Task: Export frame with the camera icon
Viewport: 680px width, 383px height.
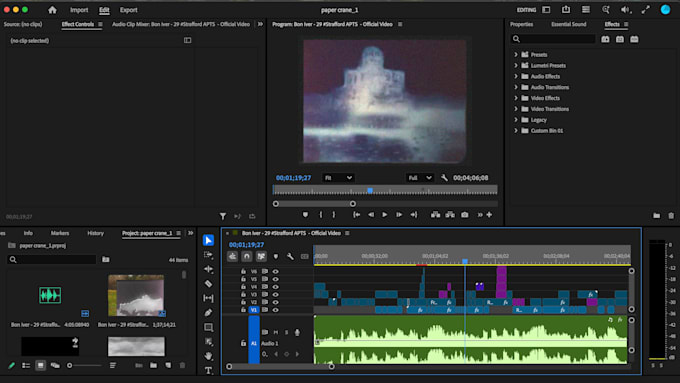Action: click(x=464, y=215)
